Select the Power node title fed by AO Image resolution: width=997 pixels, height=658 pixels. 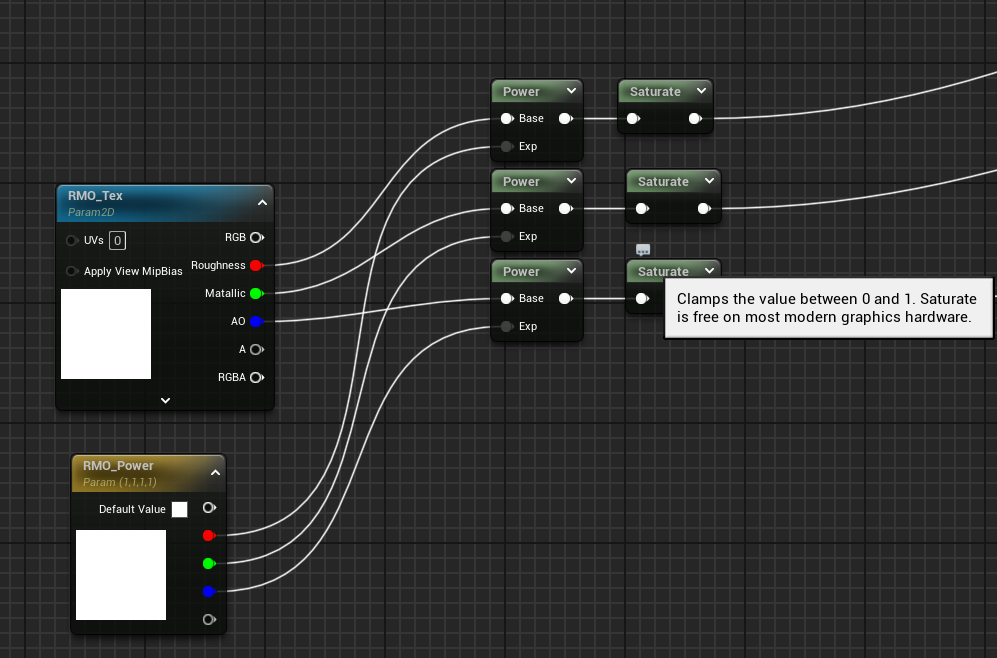(x=521, y=272)
